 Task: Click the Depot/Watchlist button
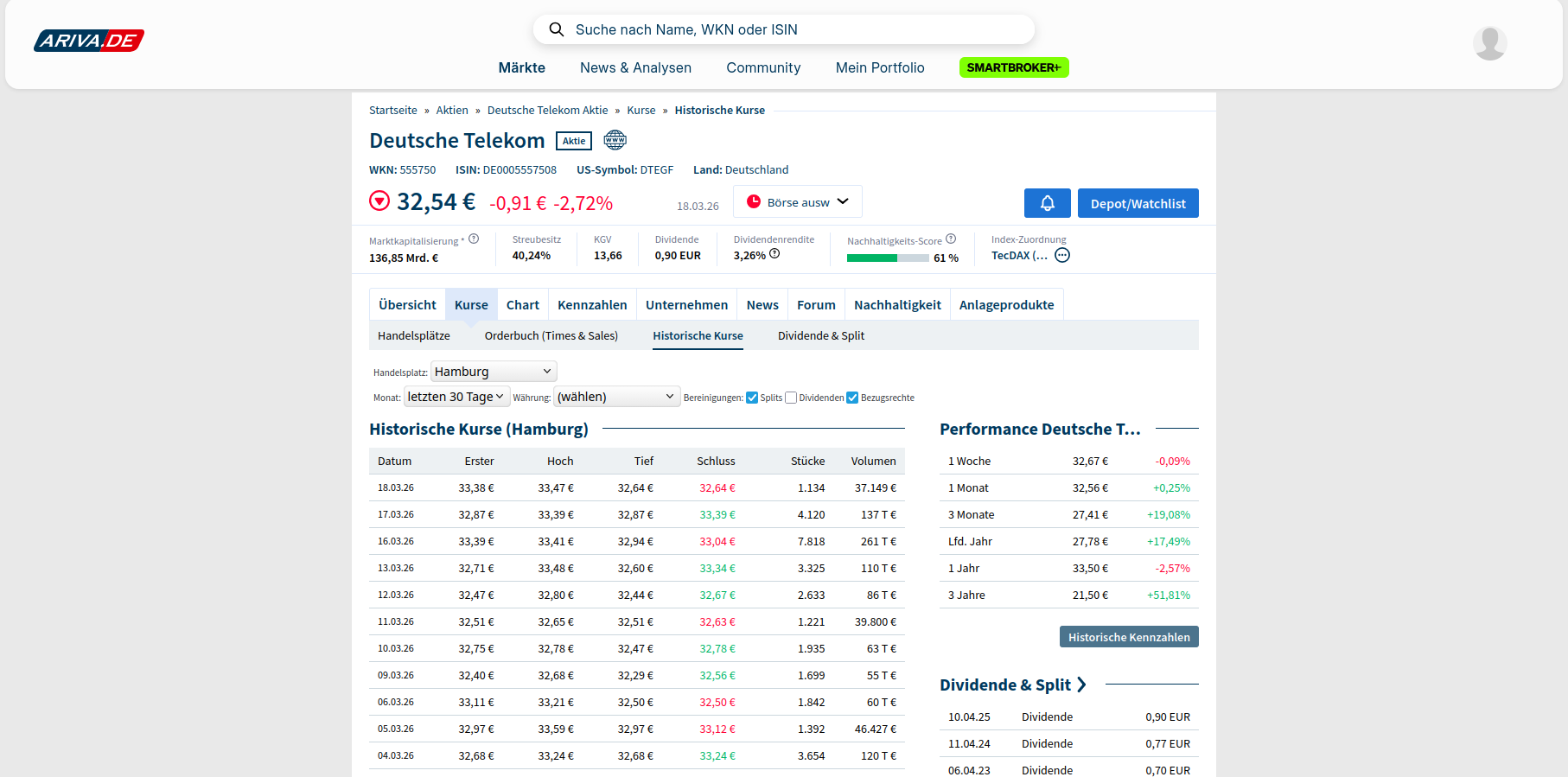pos(1138,203)
